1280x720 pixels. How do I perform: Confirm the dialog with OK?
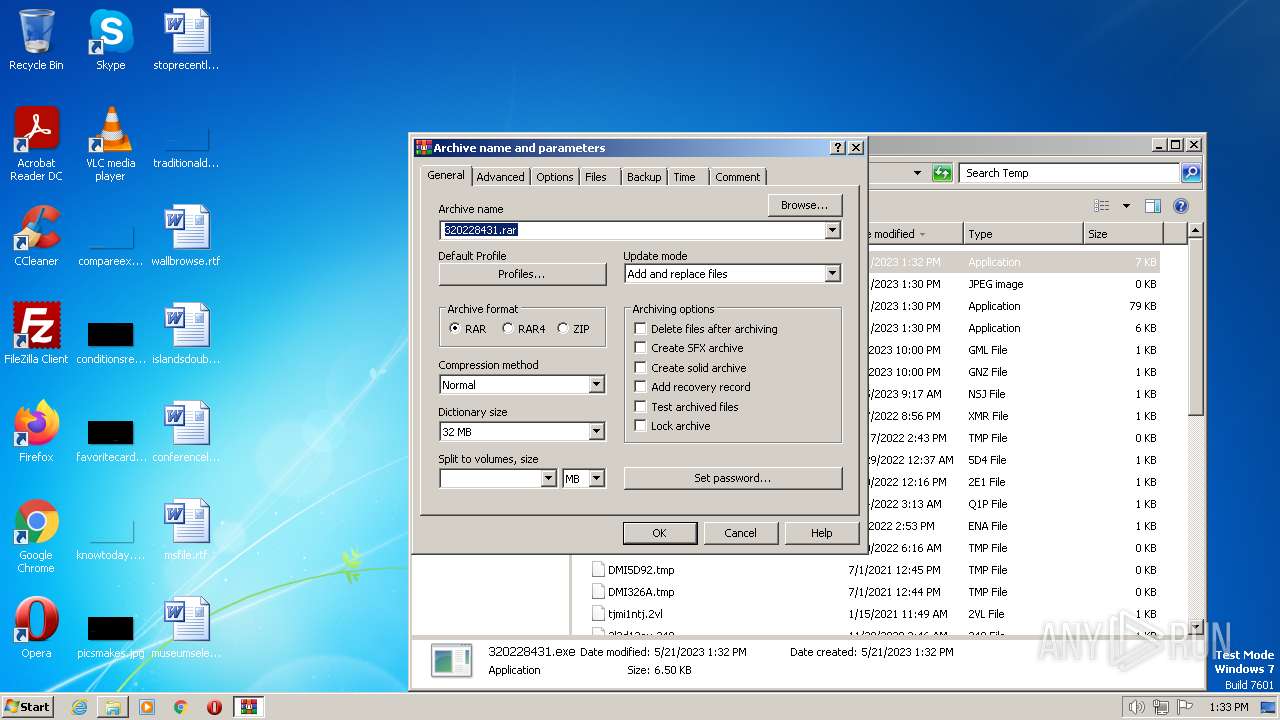[x=659, y=533]
